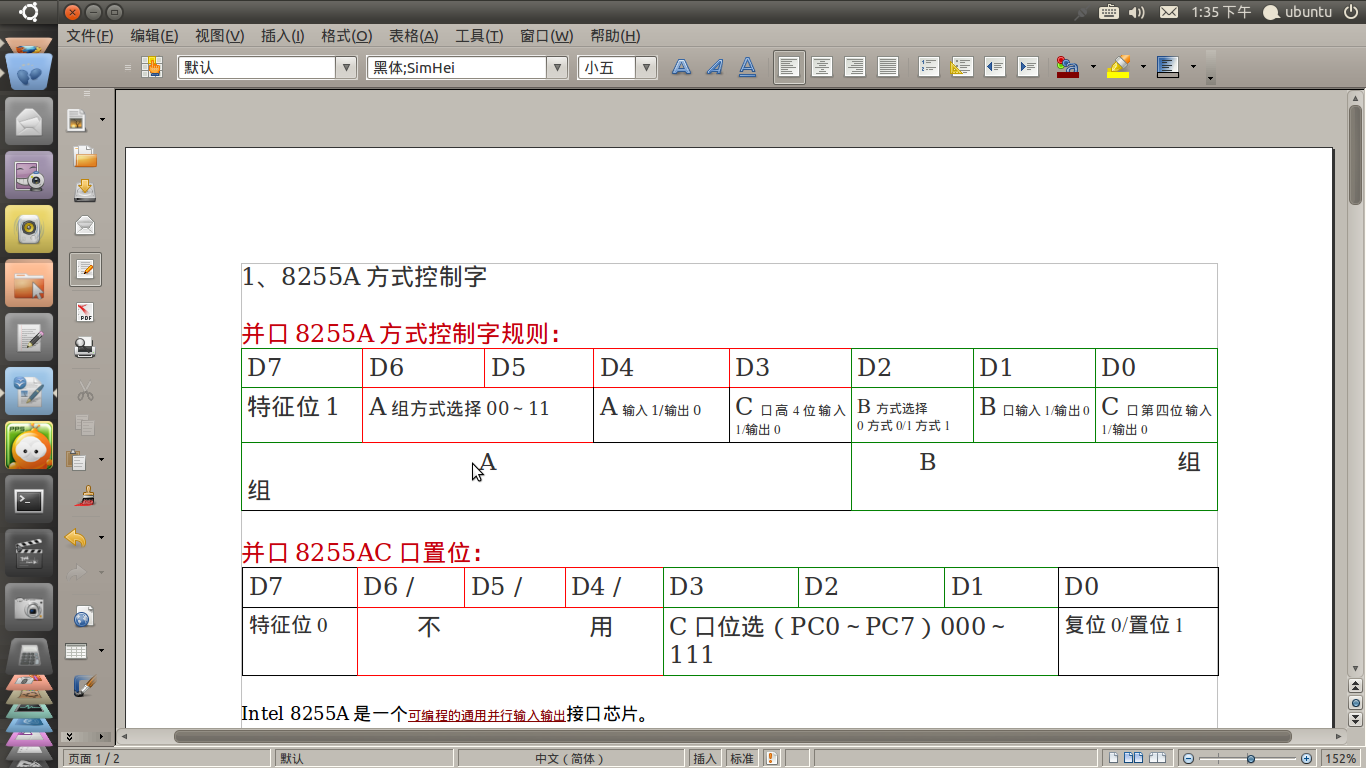Open the 视图(V) menu

click(219, 36)
